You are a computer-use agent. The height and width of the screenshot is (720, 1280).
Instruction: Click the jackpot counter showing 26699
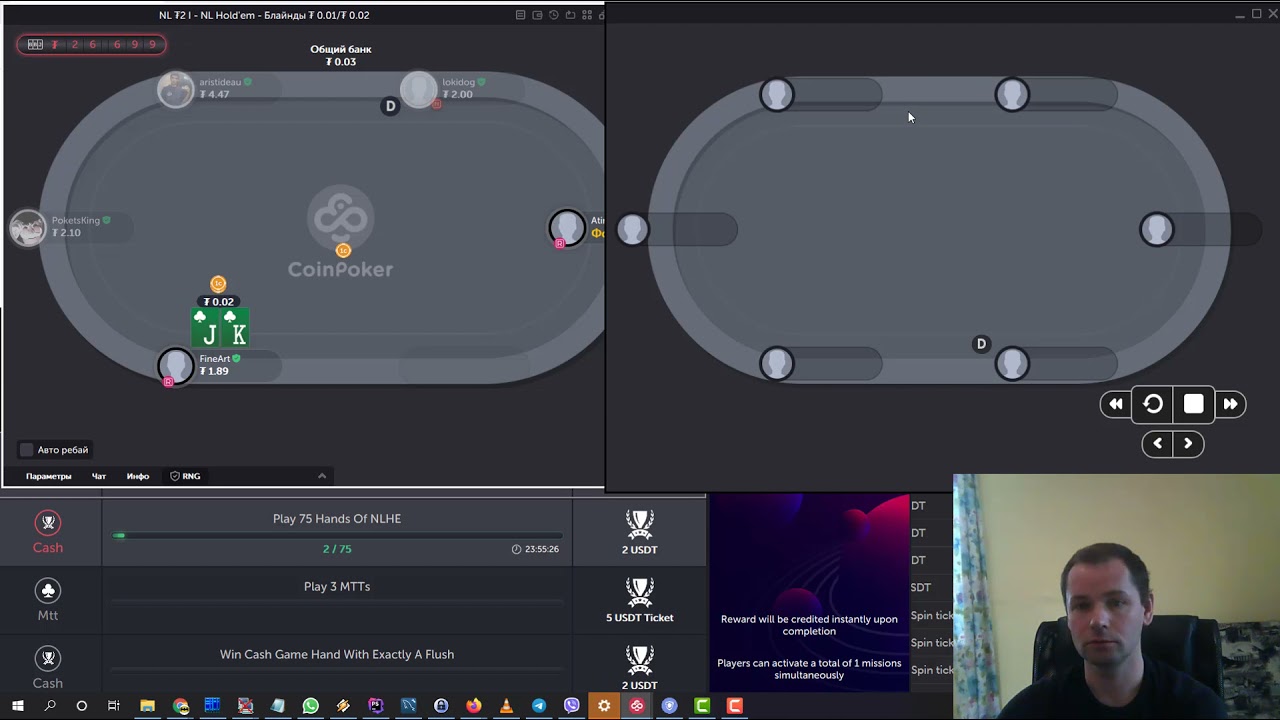pos(91,44)
